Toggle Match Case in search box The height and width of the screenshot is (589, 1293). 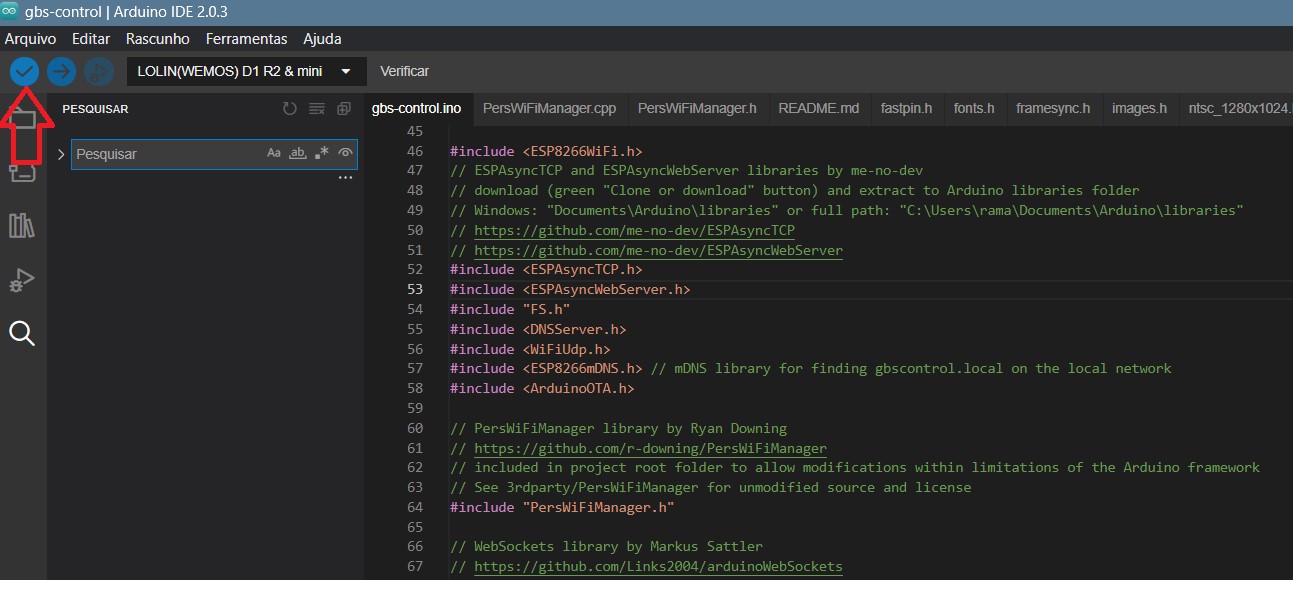click(x=274, y=153)
